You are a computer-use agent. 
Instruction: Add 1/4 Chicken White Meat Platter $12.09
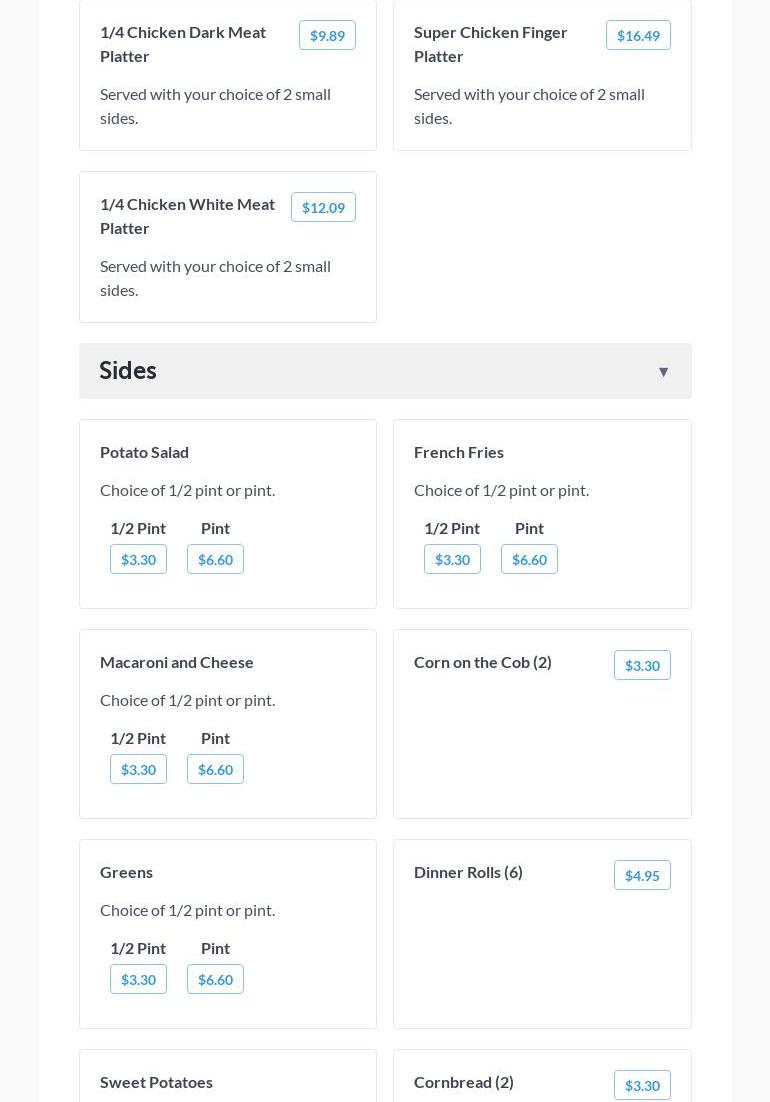click(323, 208)
